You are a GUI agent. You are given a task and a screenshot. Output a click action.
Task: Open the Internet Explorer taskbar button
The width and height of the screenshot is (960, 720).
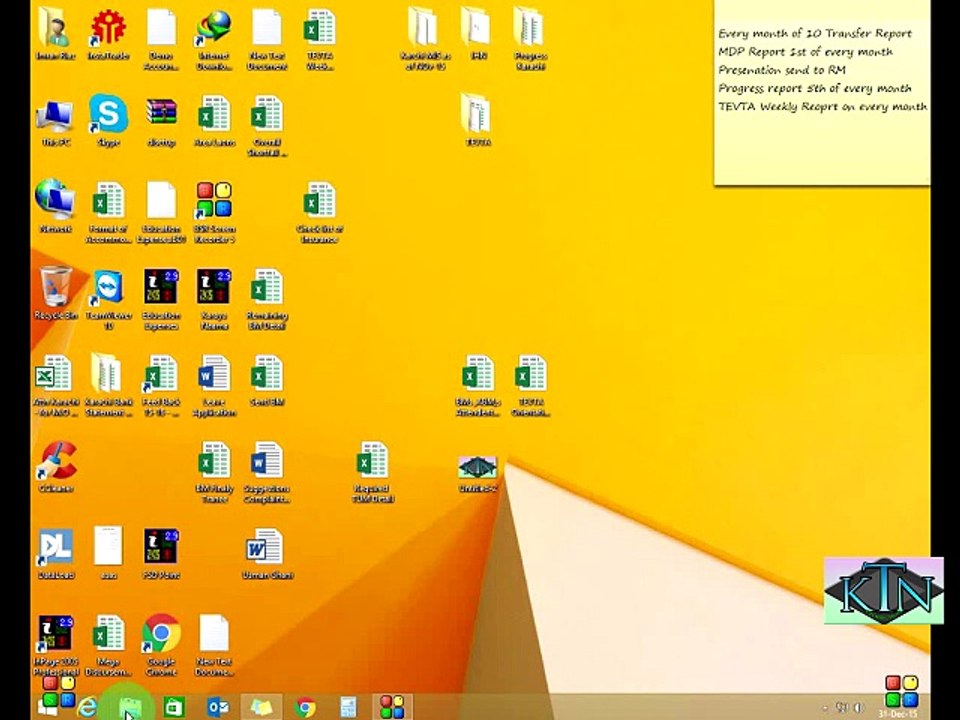(x=88, y=707)
